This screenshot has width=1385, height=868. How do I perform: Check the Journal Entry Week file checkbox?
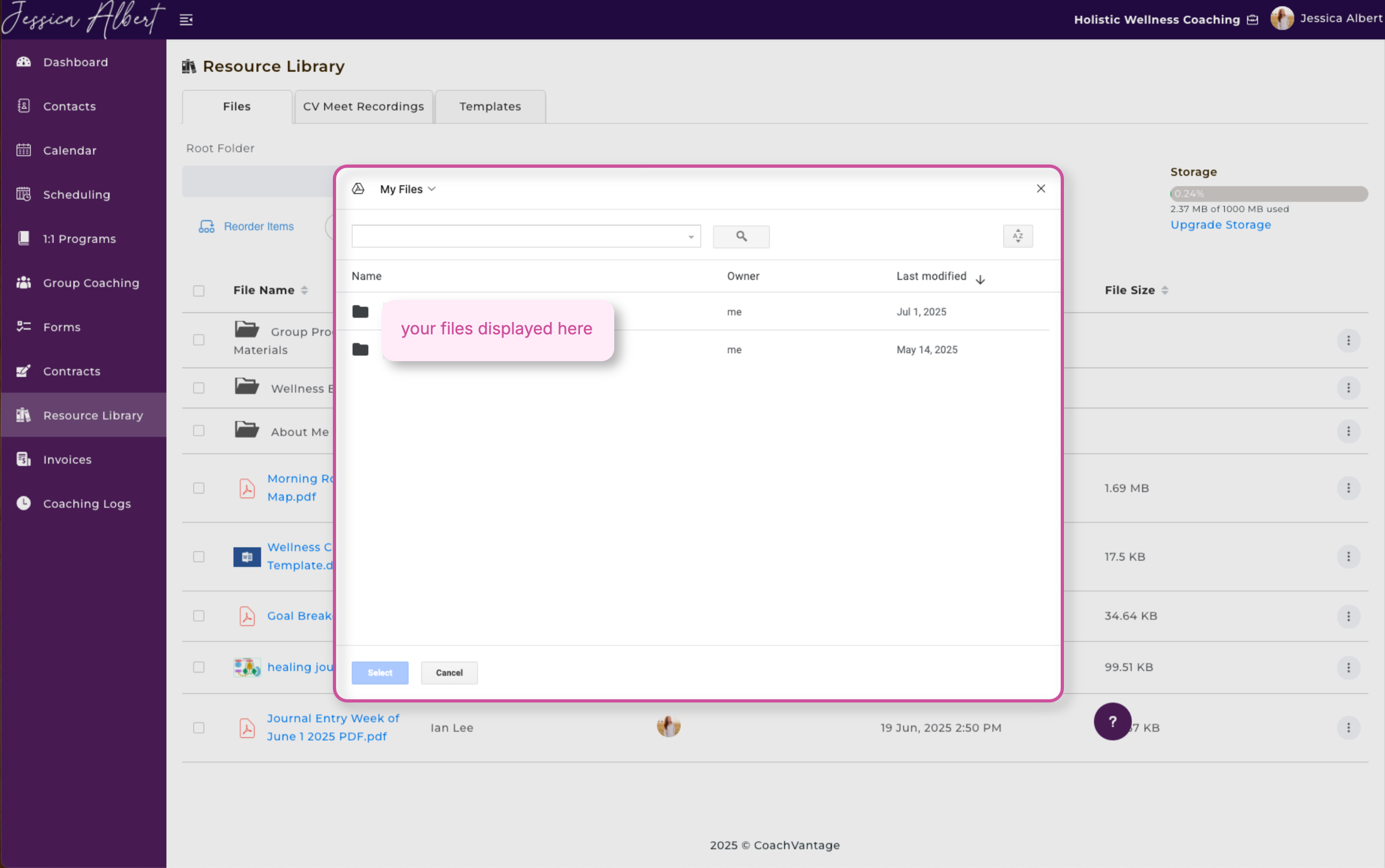199,728
